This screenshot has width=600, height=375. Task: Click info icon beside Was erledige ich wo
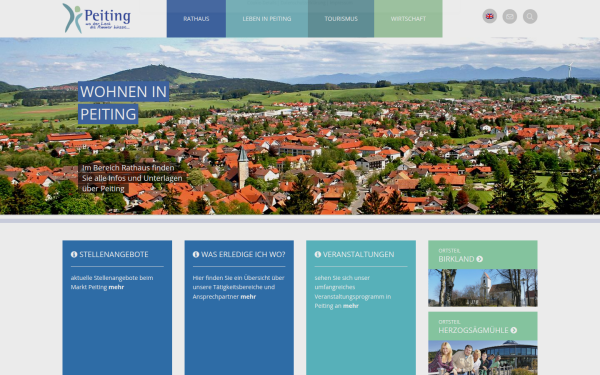(x=196, y=254)
